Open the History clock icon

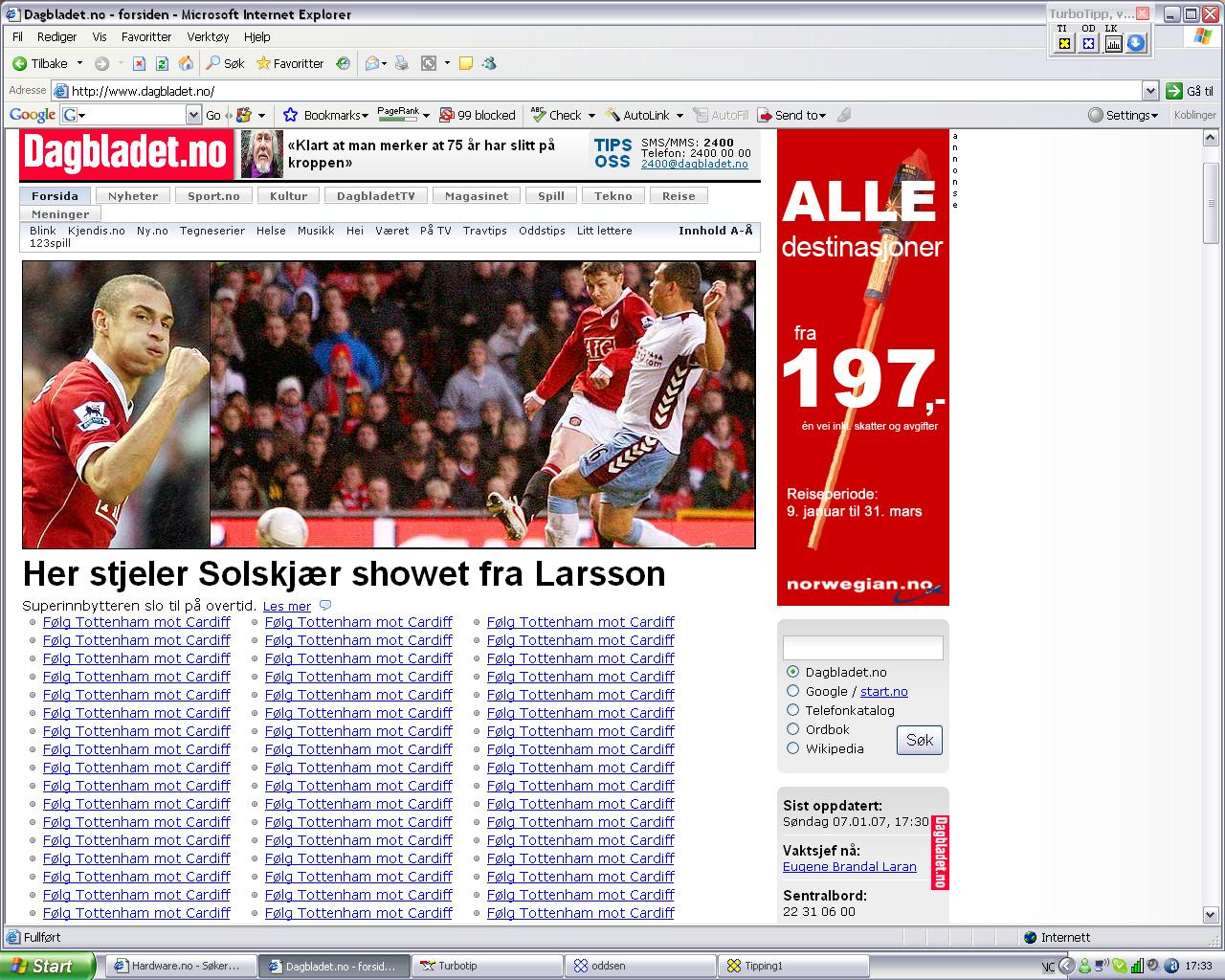pos(343,63)
